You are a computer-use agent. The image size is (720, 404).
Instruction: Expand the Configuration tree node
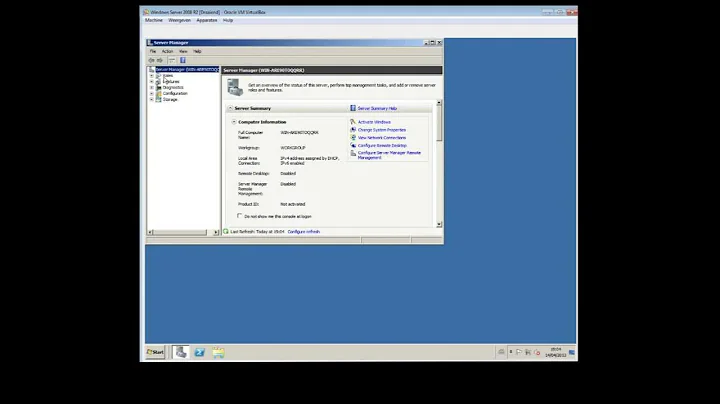point(152,93)
